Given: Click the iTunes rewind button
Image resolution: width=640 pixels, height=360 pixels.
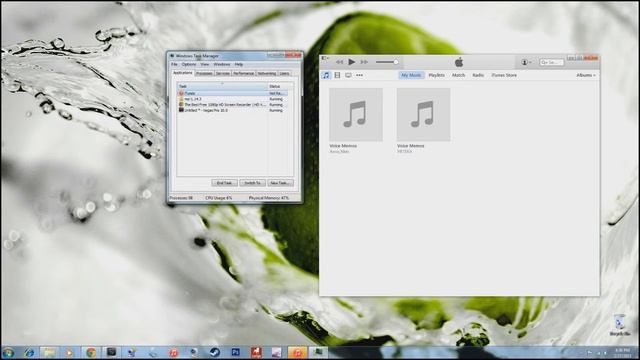Looking at the screenshot, I should (x=340, y=62).
